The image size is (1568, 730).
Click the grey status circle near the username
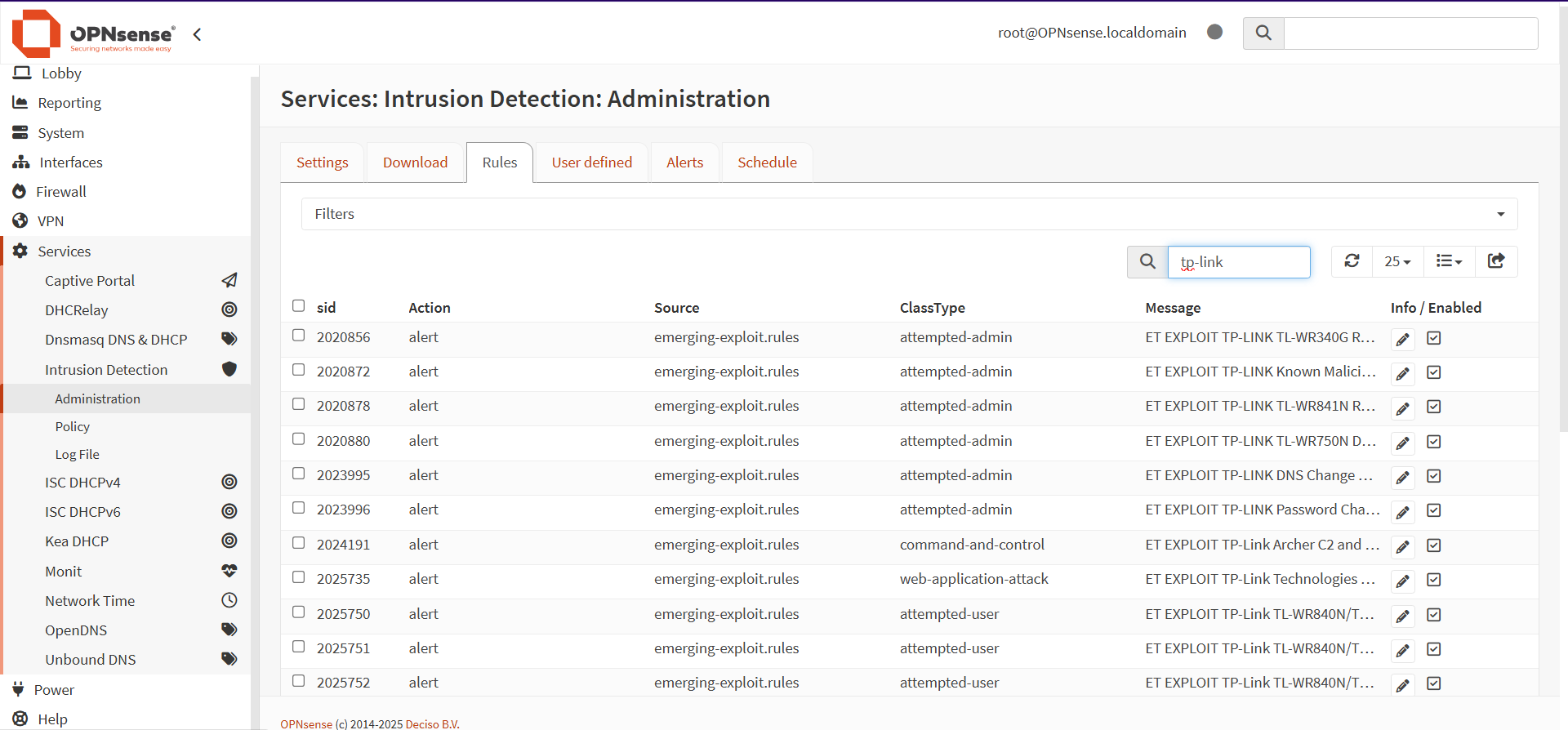(1214, 32)
